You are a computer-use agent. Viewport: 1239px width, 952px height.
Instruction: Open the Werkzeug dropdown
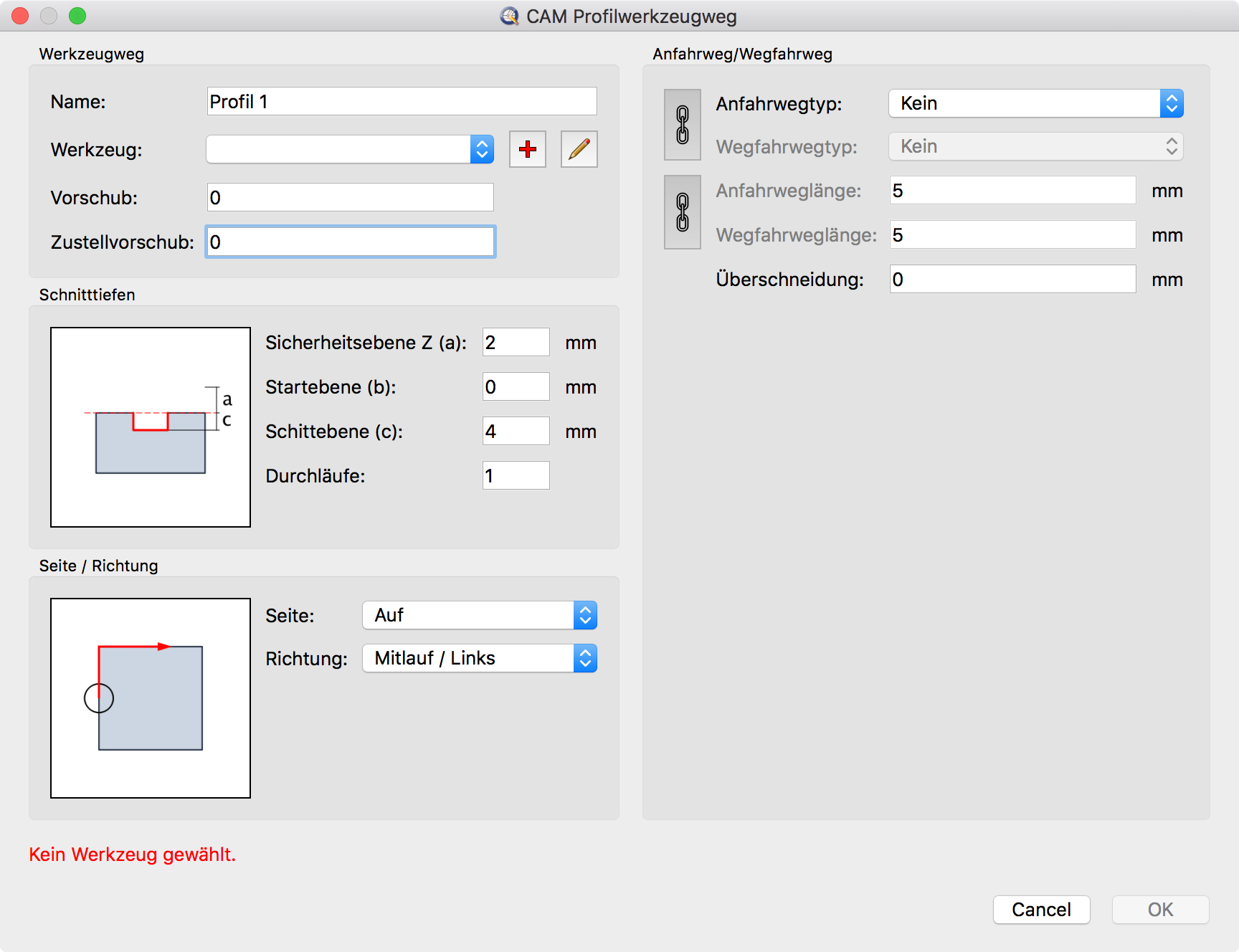(x=350, y=149)
